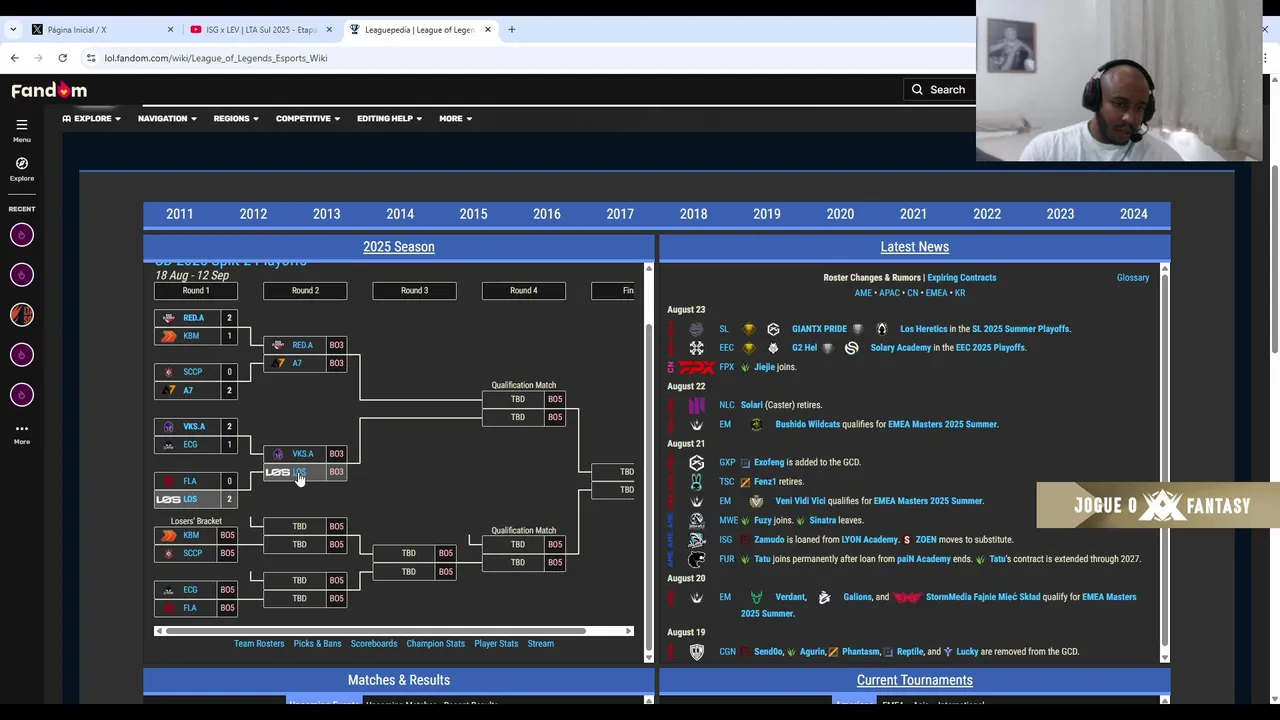Reload the page with refresh icon
Image resolution: width=1280 pixels, height=720 pixels.
pos(62,58)
